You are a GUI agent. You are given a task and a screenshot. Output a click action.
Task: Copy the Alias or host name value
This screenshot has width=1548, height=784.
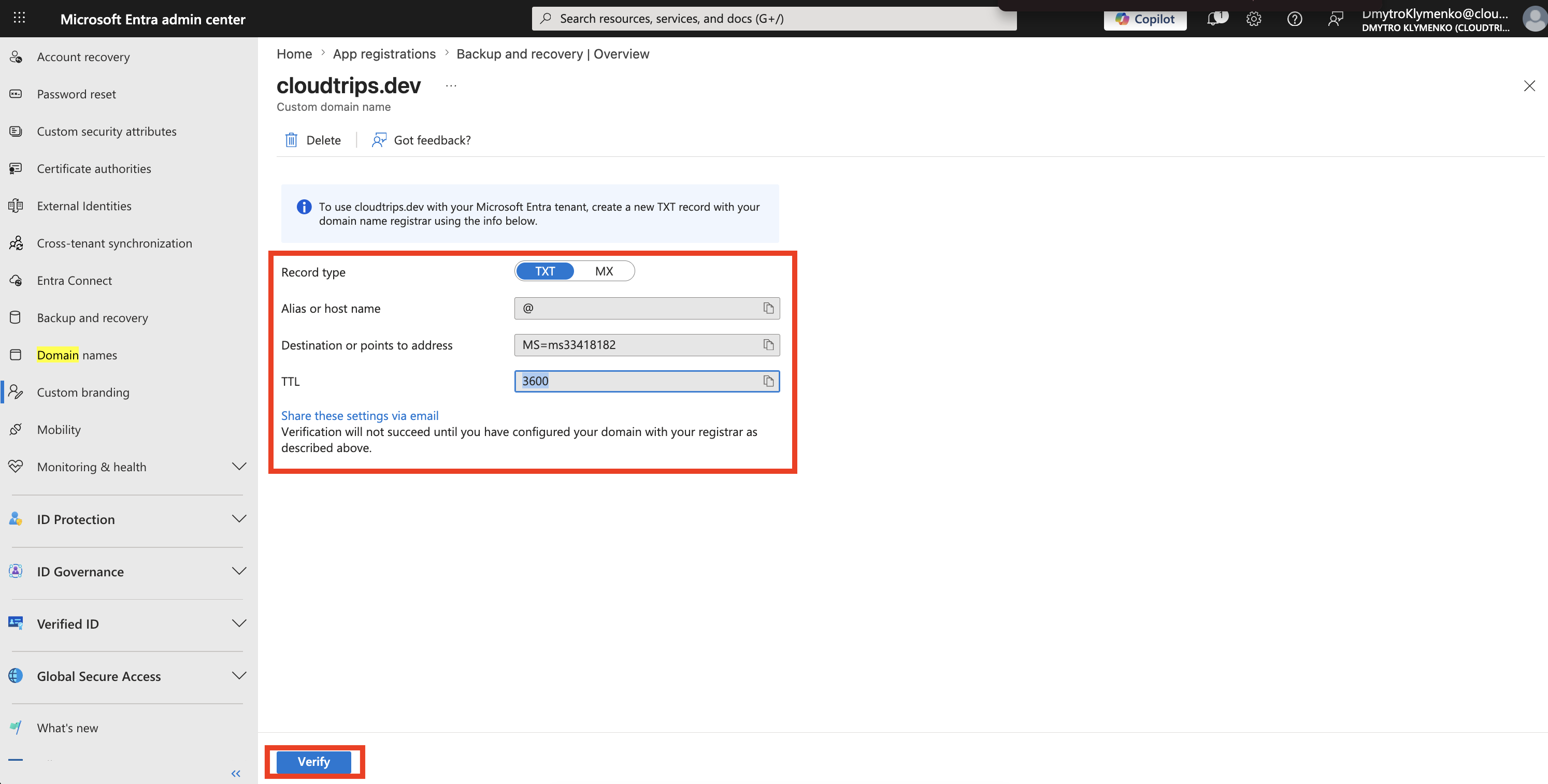click(768, 308)
